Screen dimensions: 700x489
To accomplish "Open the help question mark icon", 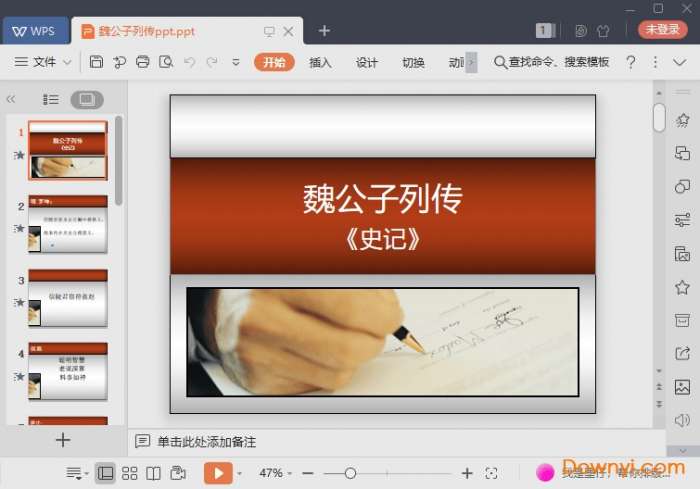I will point(630,62).
